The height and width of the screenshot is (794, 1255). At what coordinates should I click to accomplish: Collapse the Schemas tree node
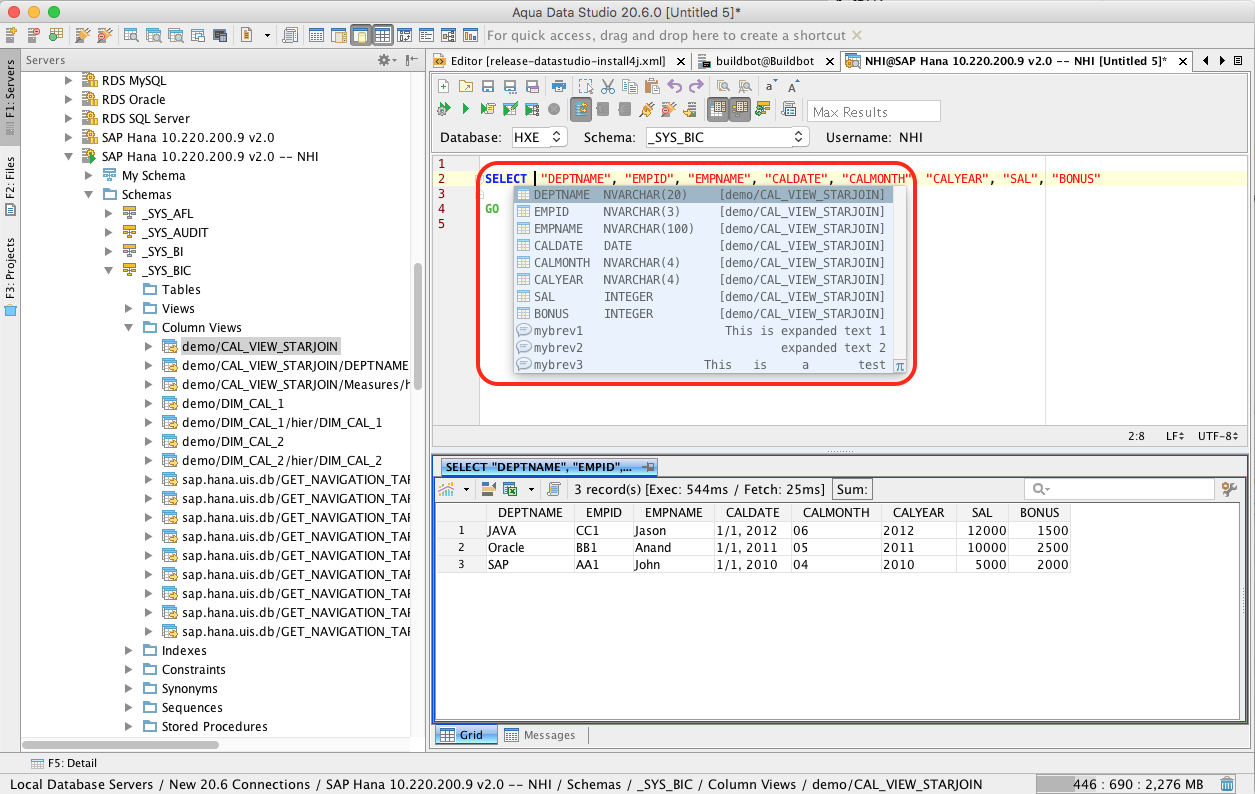89,194
